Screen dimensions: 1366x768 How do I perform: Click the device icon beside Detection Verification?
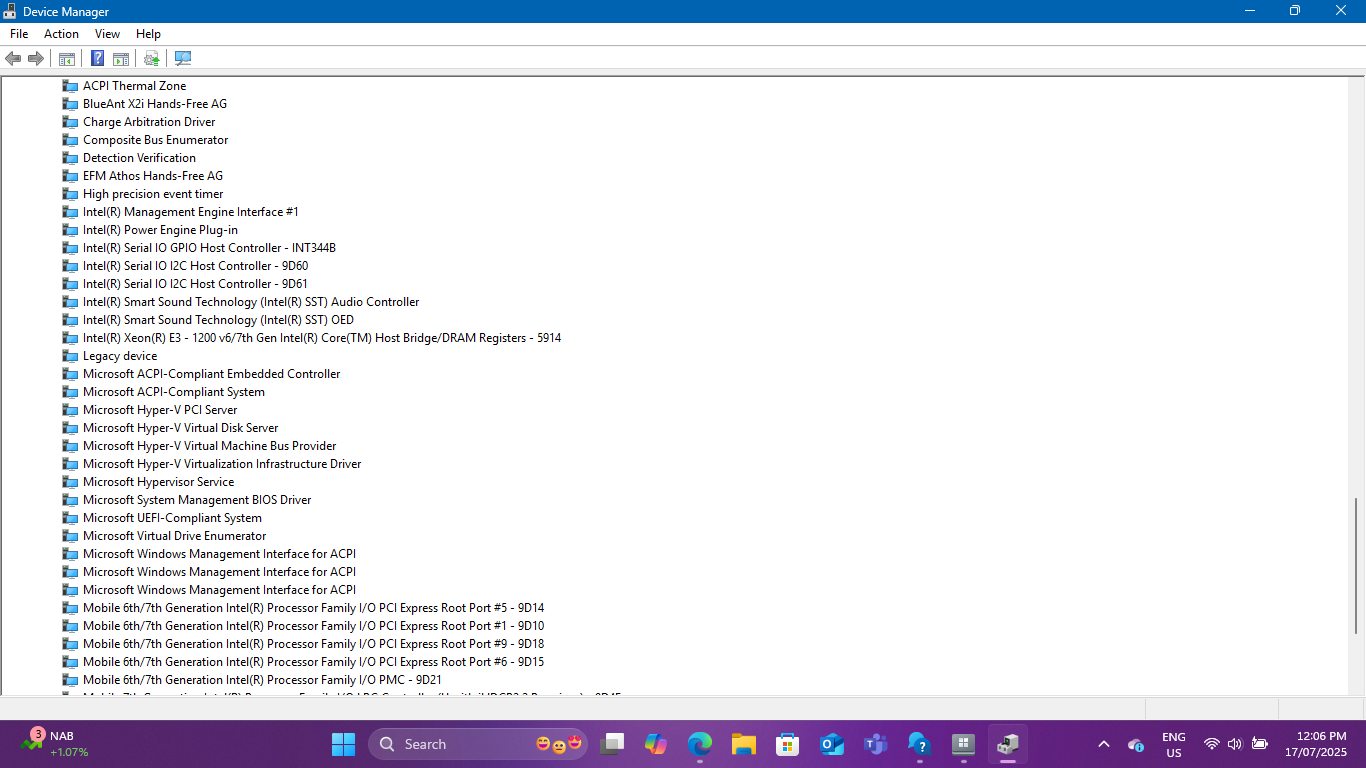pyautogui.click(x=70, y=158)
